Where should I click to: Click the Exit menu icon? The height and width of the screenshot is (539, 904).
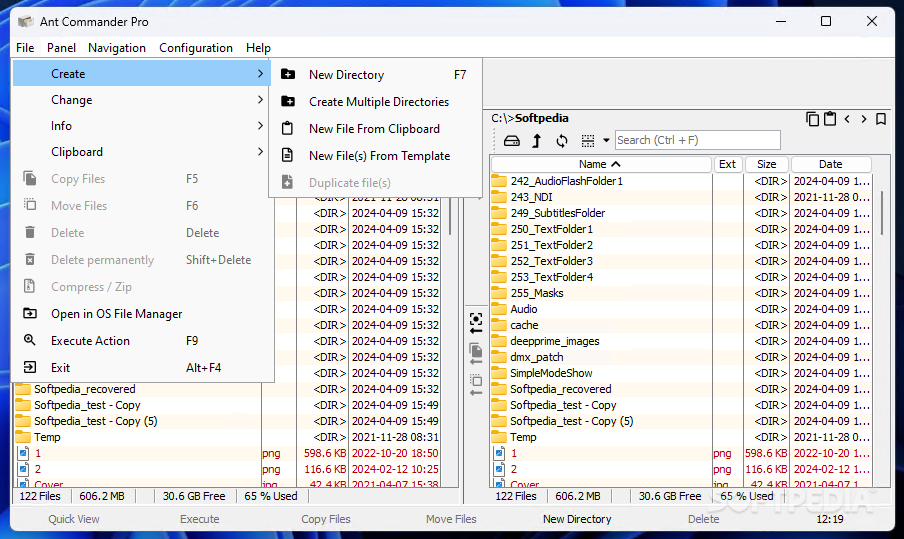click(x=30, y=367)
